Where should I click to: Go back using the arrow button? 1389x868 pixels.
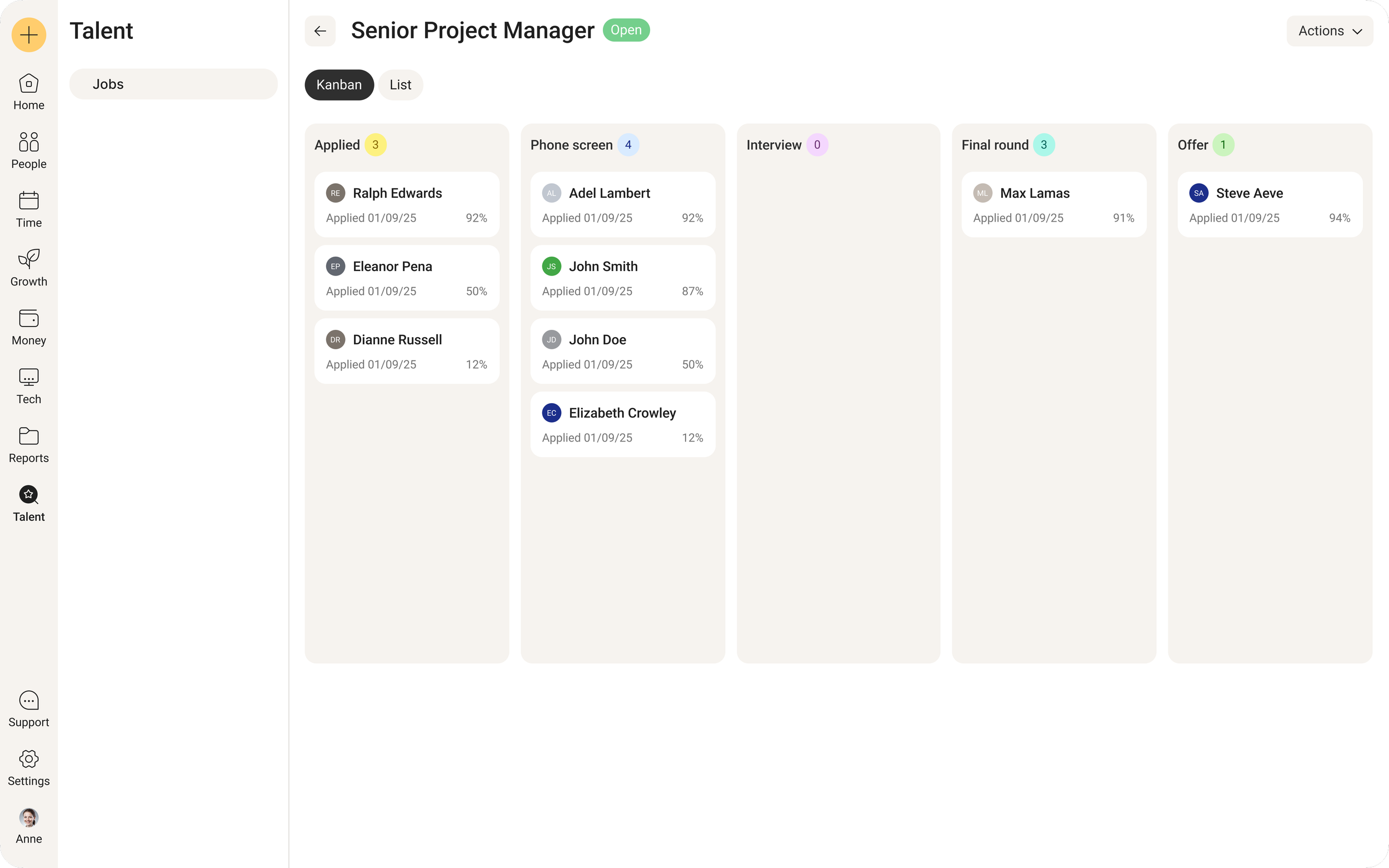tap(320, 31)
